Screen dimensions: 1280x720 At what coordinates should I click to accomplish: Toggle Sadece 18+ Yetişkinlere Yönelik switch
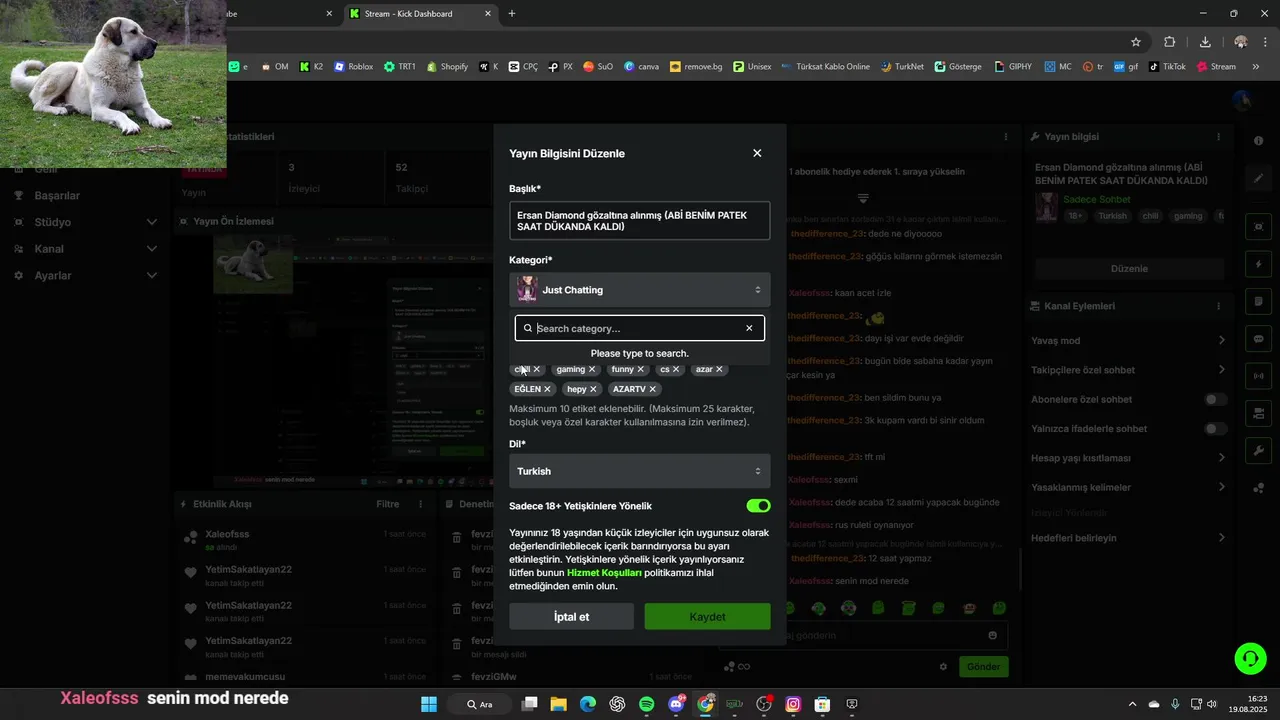pyautogui.click(x=758, y=506)
